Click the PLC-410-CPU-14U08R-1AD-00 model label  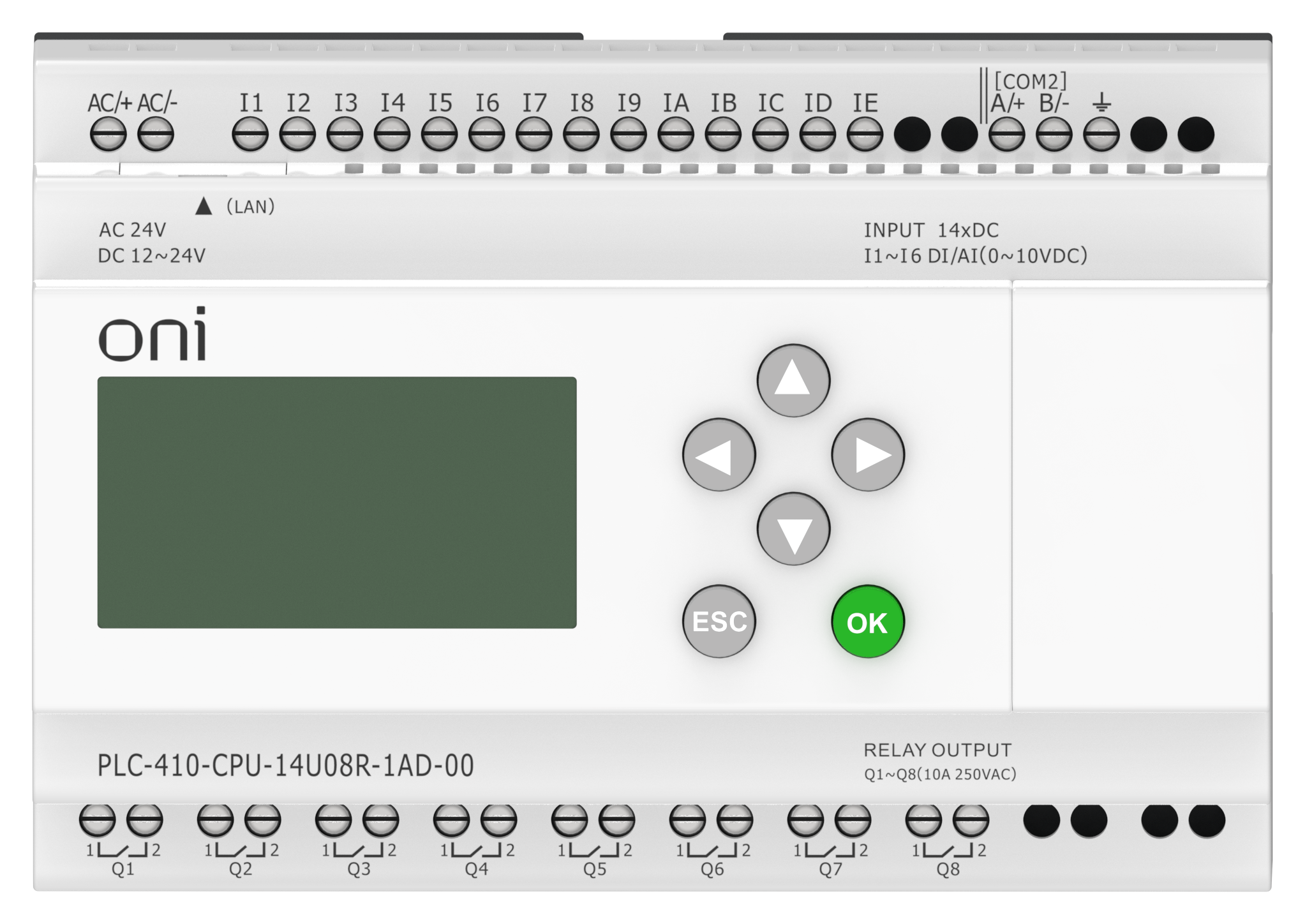[x=285, y=766]
